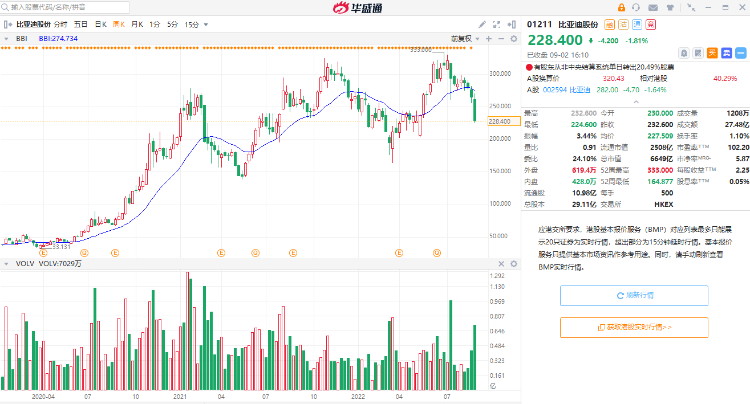The width and height of the screenshot is (750, 404).
Task: Switch to 日K daily candlestick
Action: click(x=100, y=24)
